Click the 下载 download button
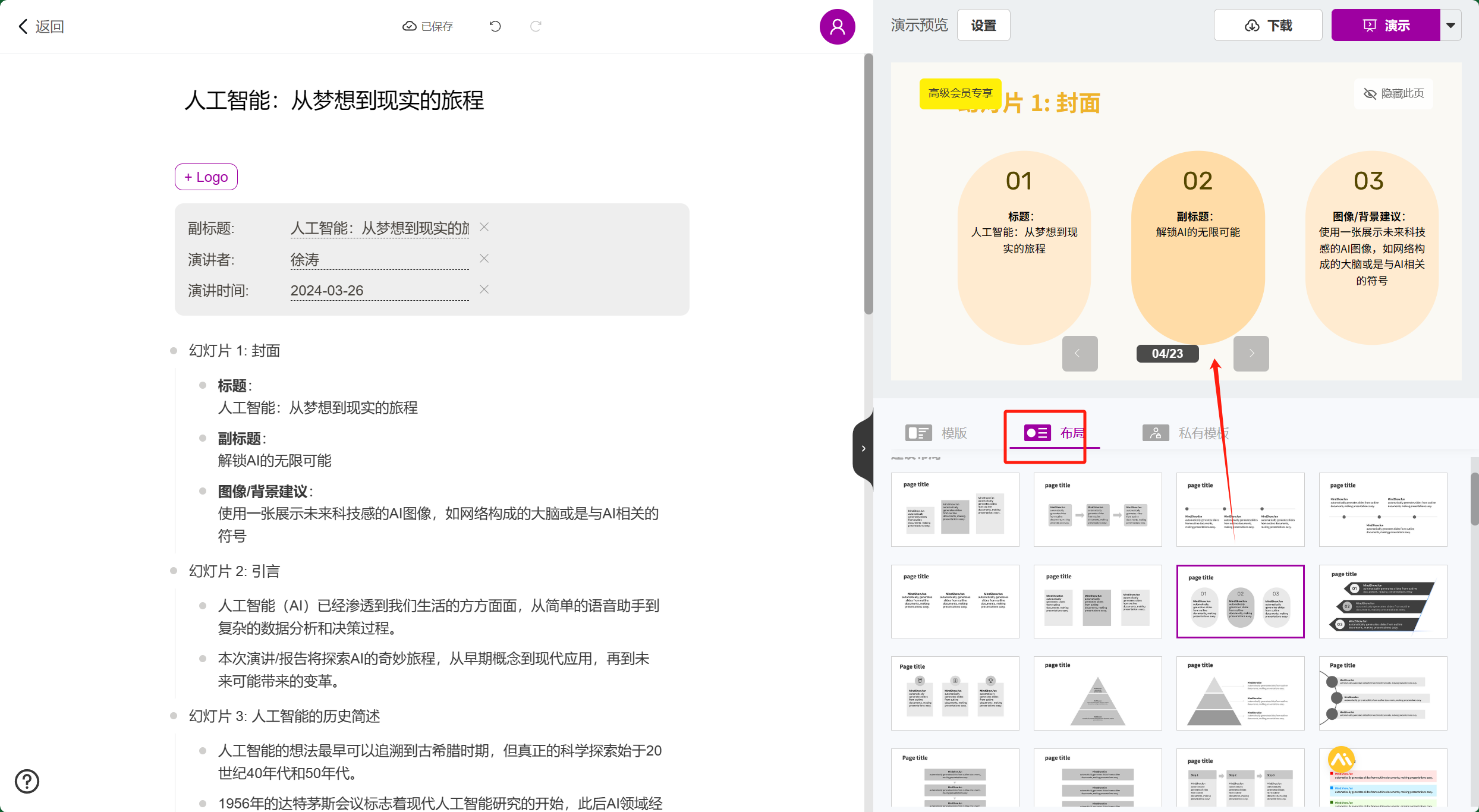The image size is (1479, 812). click(x=1267, y=25)
